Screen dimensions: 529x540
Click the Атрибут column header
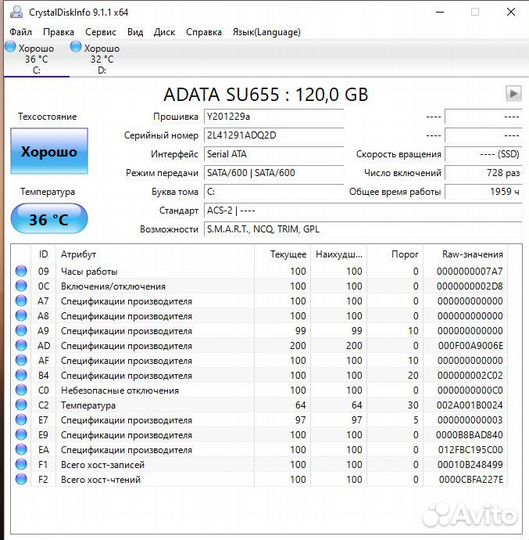[x=155, y=255]
